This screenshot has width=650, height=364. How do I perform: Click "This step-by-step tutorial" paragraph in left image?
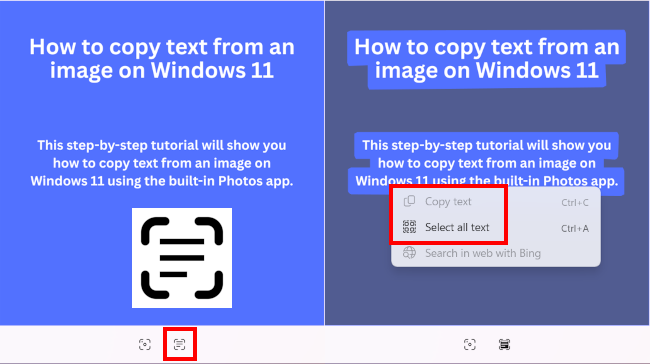(162, 163)
